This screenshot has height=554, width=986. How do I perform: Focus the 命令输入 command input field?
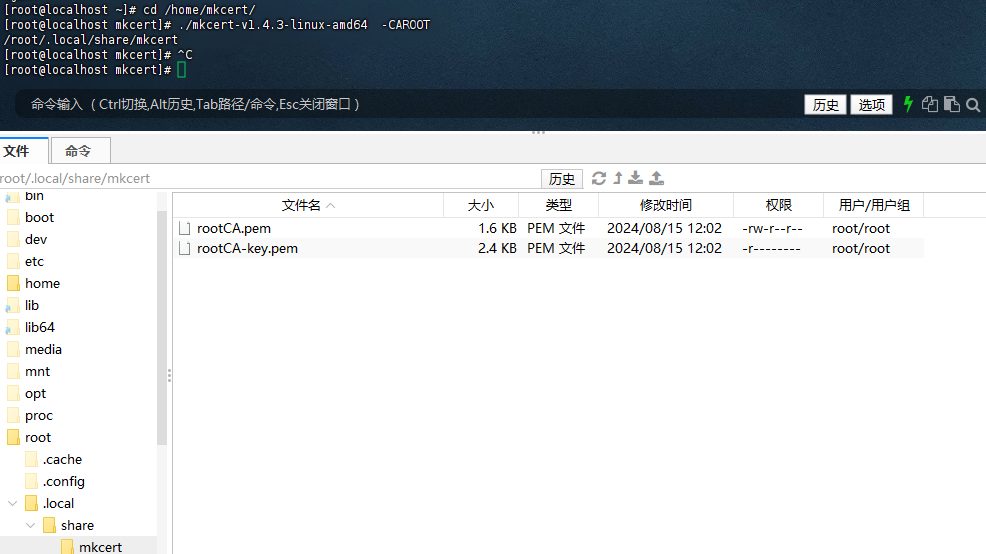[x=400, y=104]
